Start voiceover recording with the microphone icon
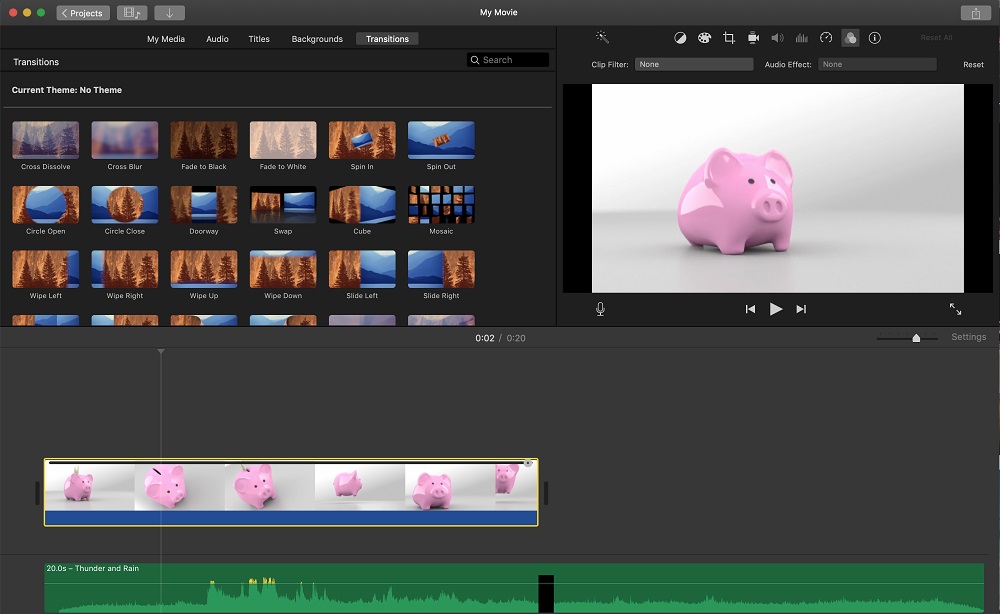 (600, 309)
